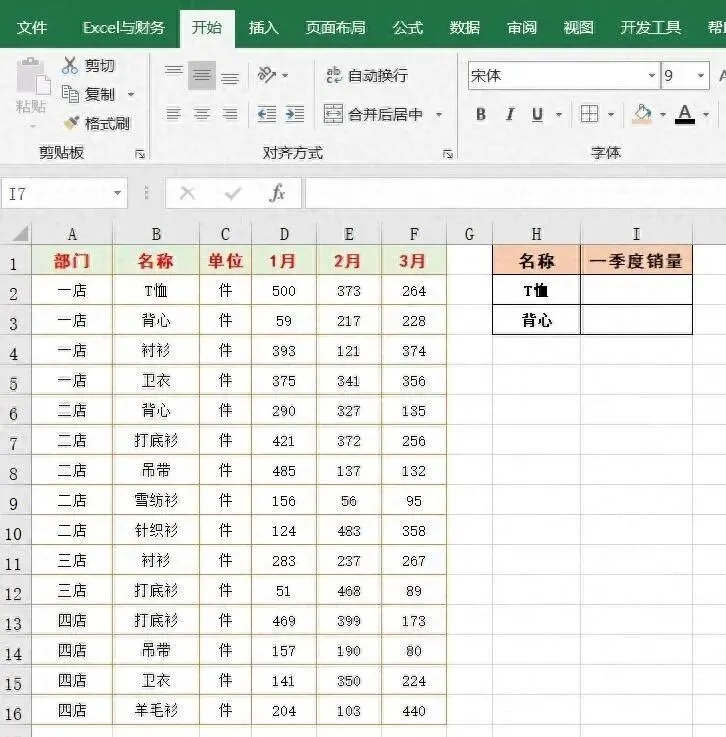Switch to the 页面布局 tab
This screenshot has width=726, height=737.
[336, 28]
